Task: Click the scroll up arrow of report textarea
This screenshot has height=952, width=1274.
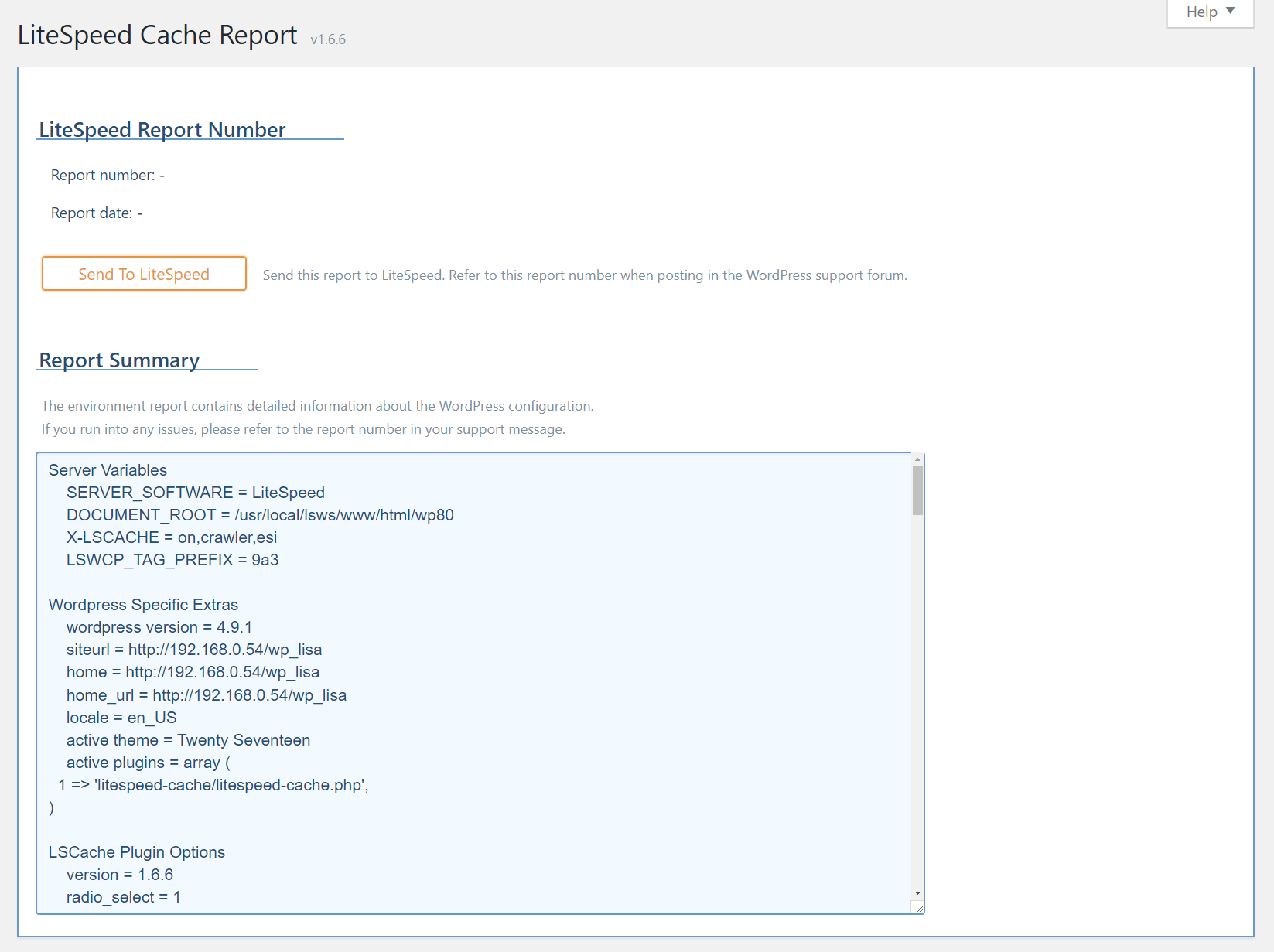Action: [917, 459]
